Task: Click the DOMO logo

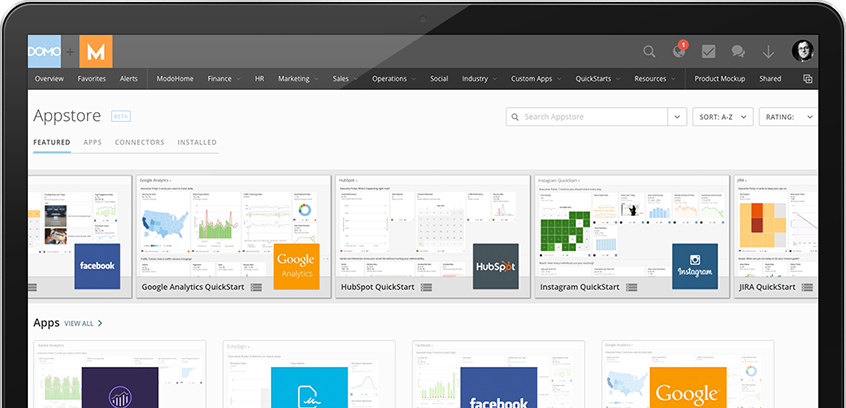Action: tap(44, 51)
